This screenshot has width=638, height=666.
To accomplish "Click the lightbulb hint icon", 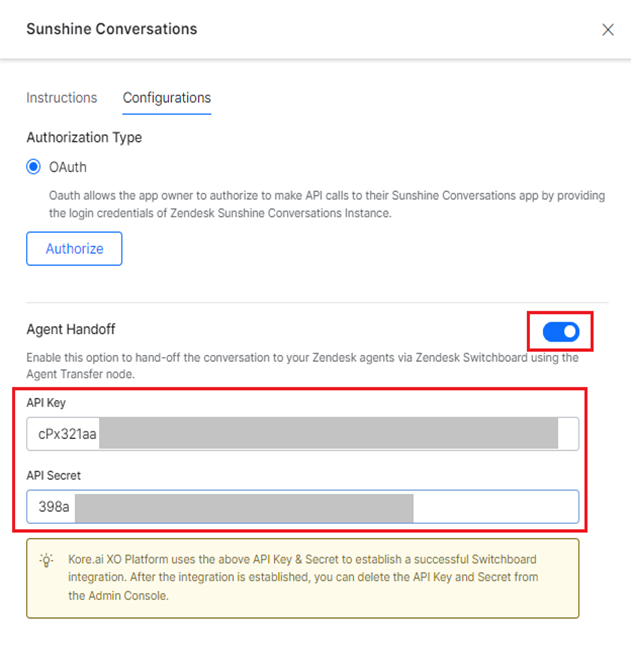I will [x=46, y=560].
